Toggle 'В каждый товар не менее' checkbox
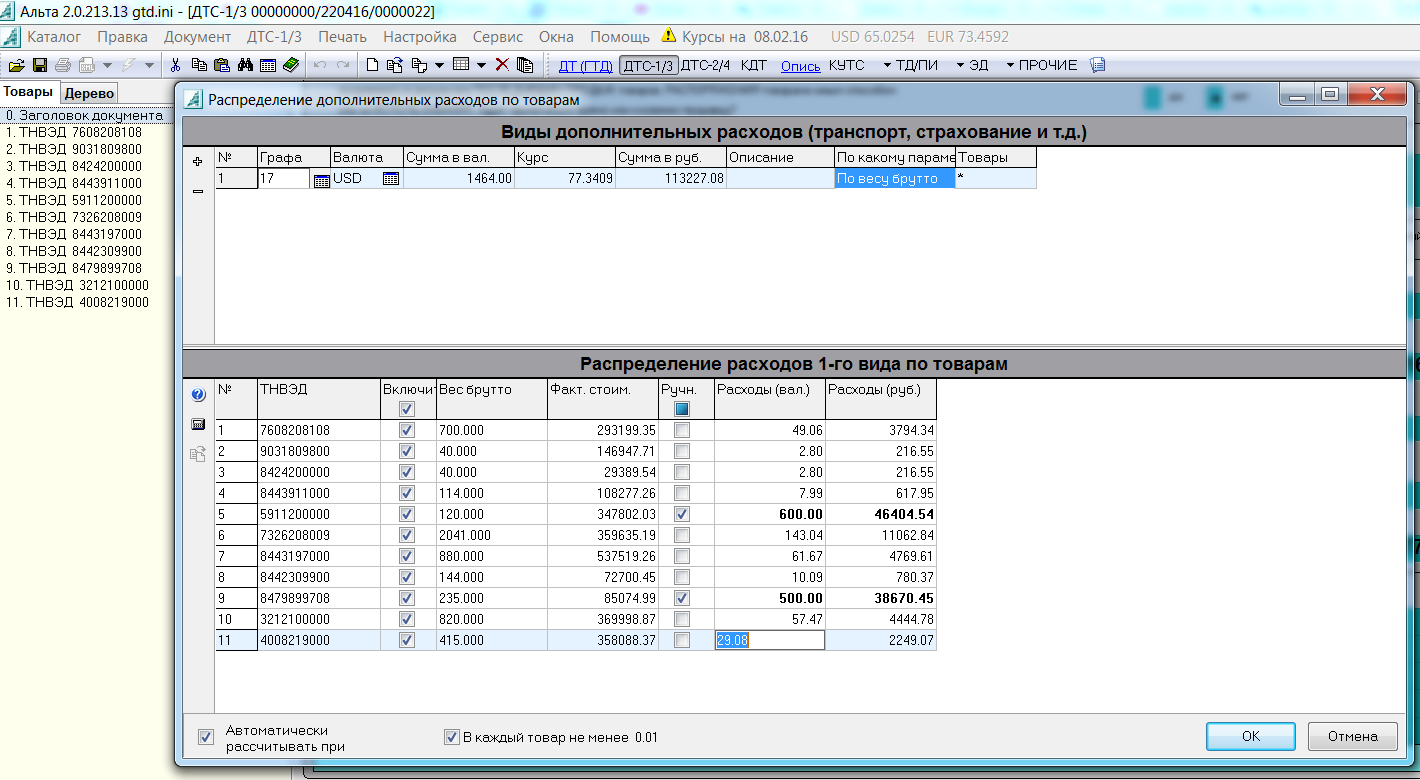The height and width of the screenshot is (780, 1420). [451, 737]
